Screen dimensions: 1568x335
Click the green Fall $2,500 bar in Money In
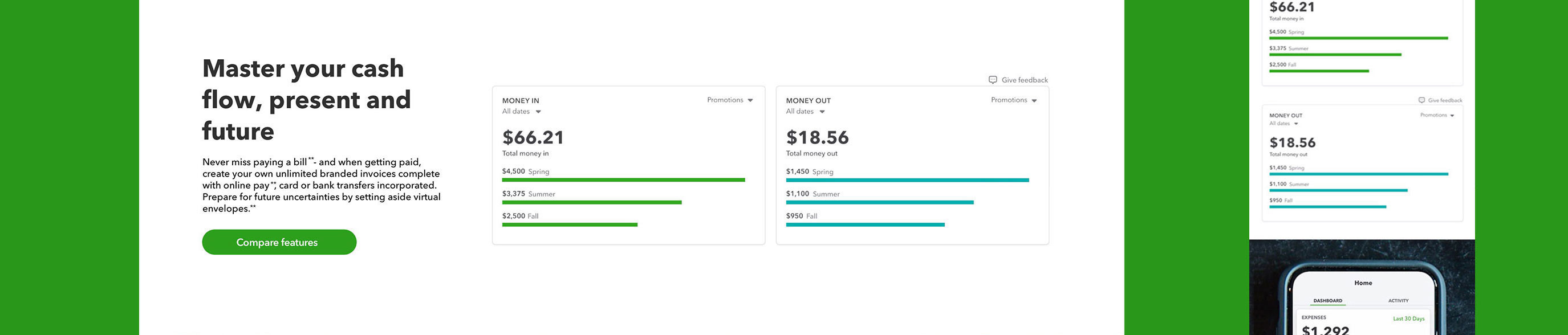tap(569, 225)
